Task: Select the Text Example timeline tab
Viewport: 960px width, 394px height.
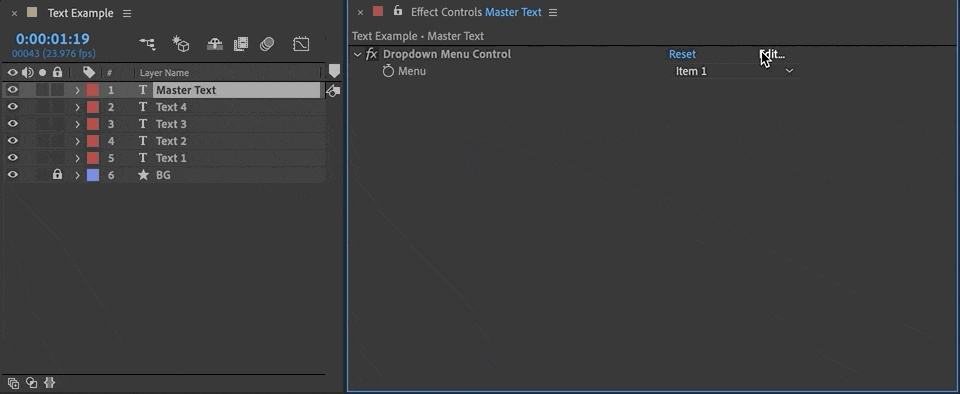Action: pyautogui.click(x=80, y=13)
